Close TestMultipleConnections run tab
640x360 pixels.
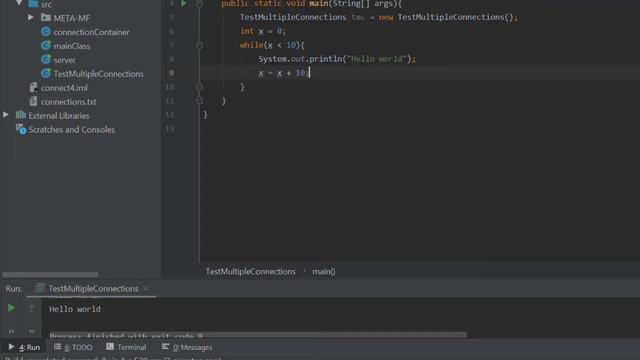[x=146, y=289]
